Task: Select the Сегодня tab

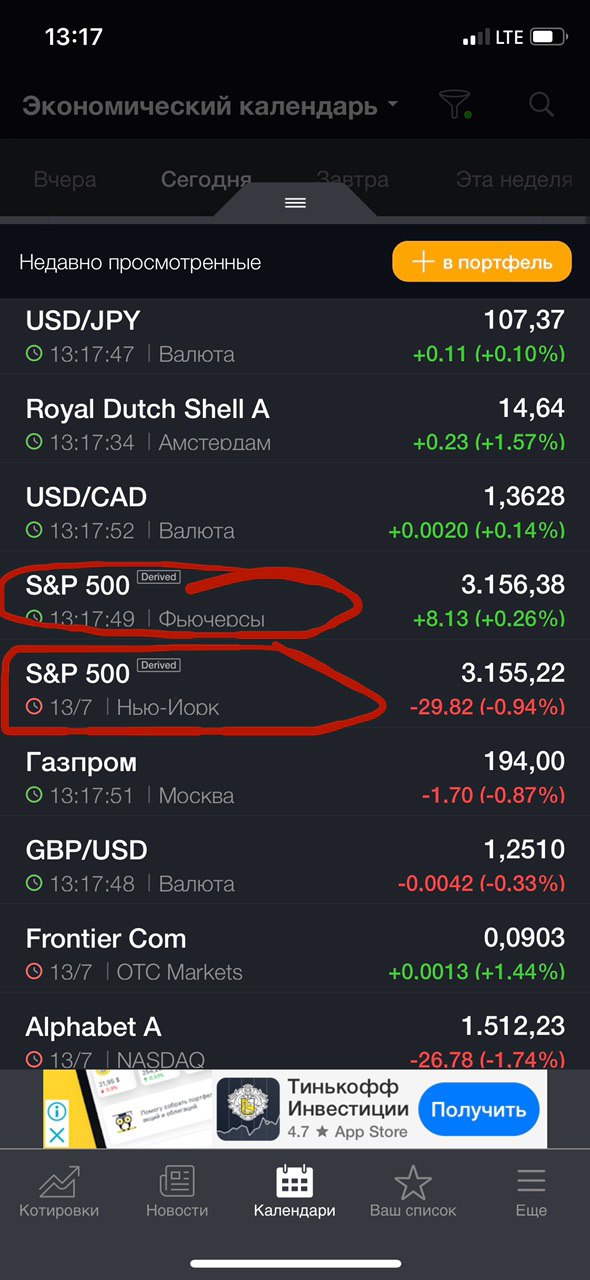Action: 206,180
